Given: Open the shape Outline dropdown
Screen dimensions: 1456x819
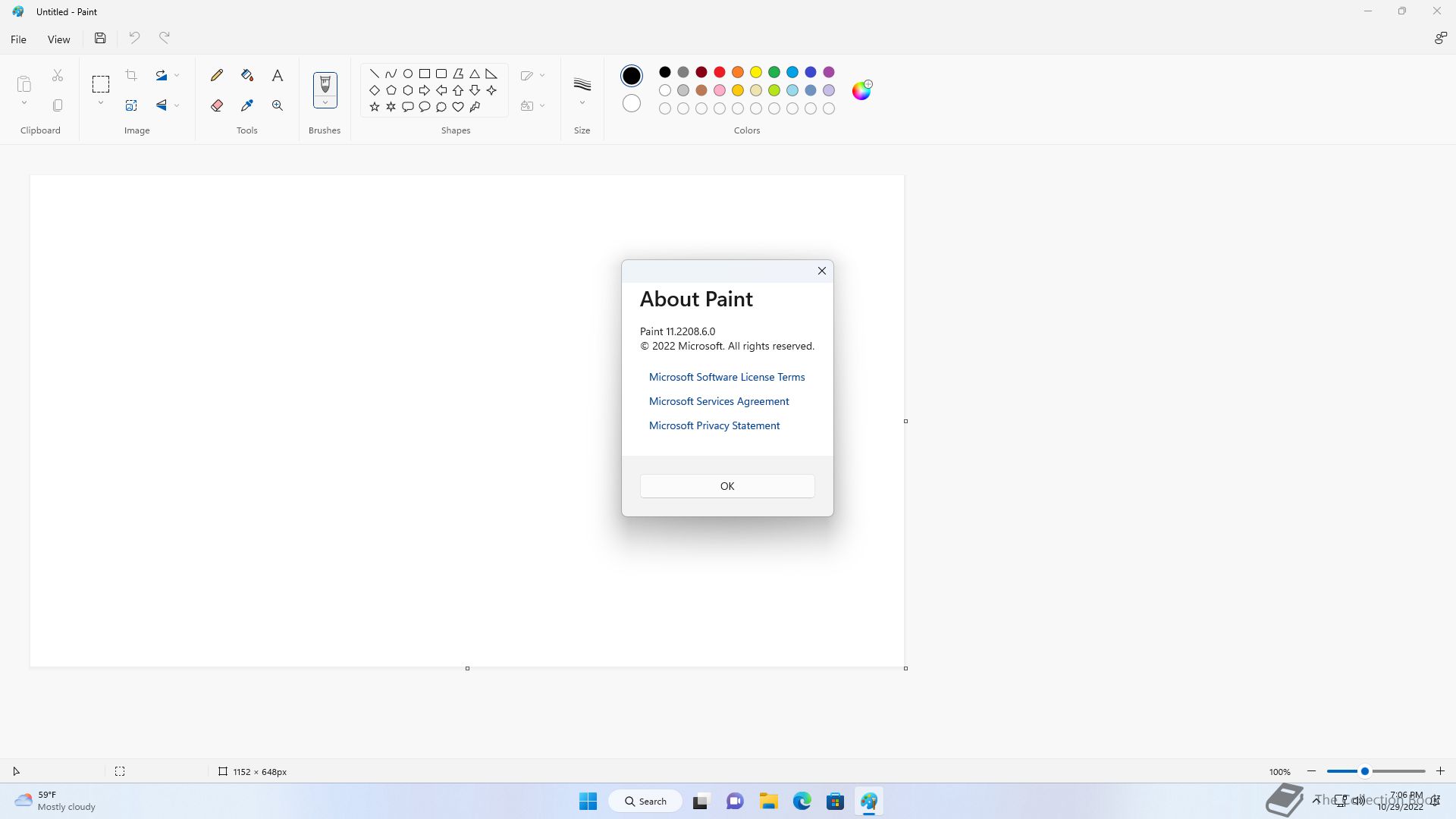Looking at the screenshot, I should (x=533, y=75).
